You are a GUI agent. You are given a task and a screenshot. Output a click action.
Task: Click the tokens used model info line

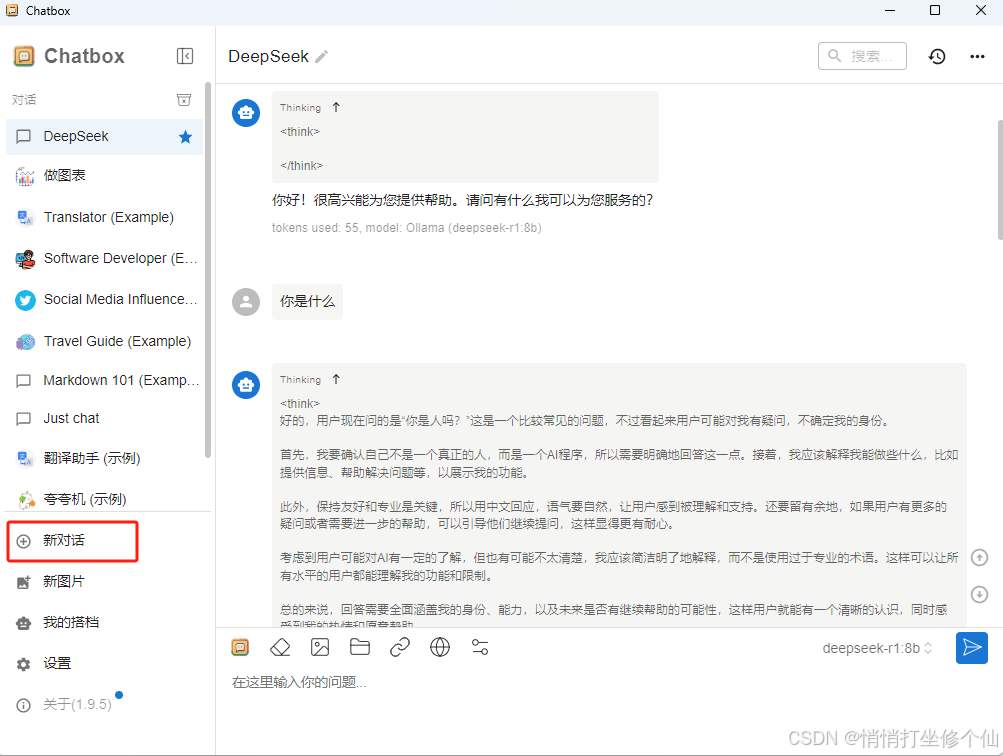pyautogui.click(x=407, y=228)
